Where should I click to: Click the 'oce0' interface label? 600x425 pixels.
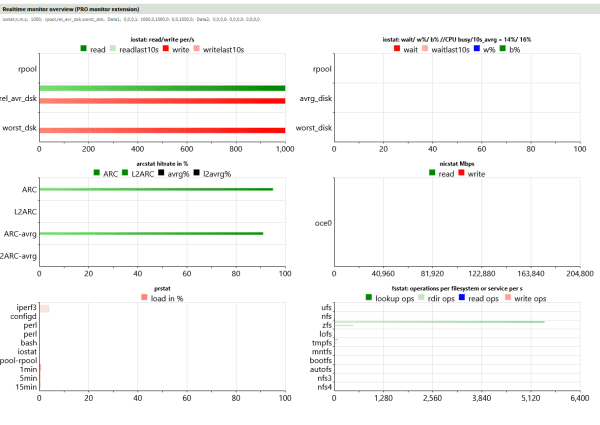click(323, 223)
